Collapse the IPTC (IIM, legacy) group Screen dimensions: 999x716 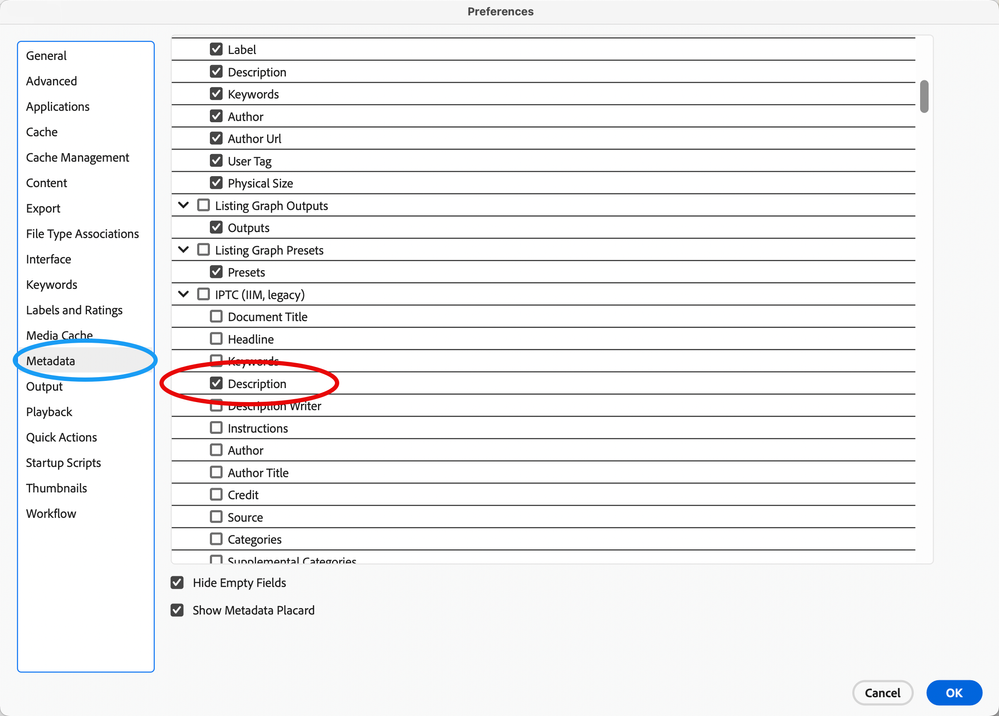tap(183, 295)
